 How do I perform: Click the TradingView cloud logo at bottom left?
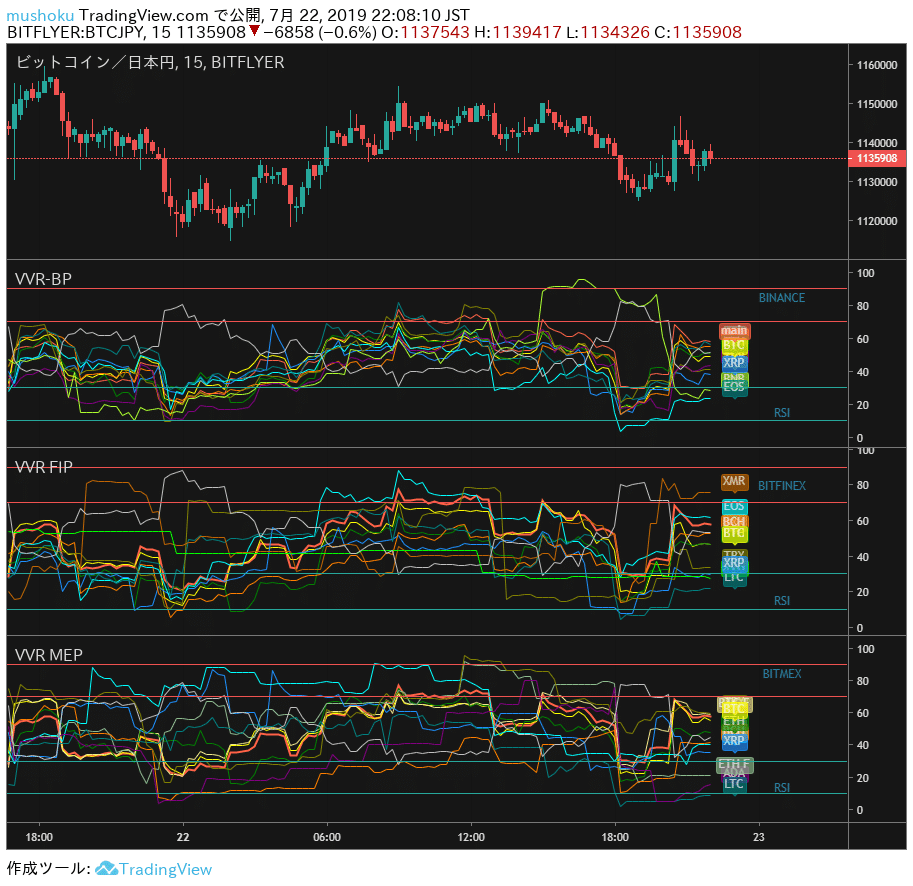104,870
